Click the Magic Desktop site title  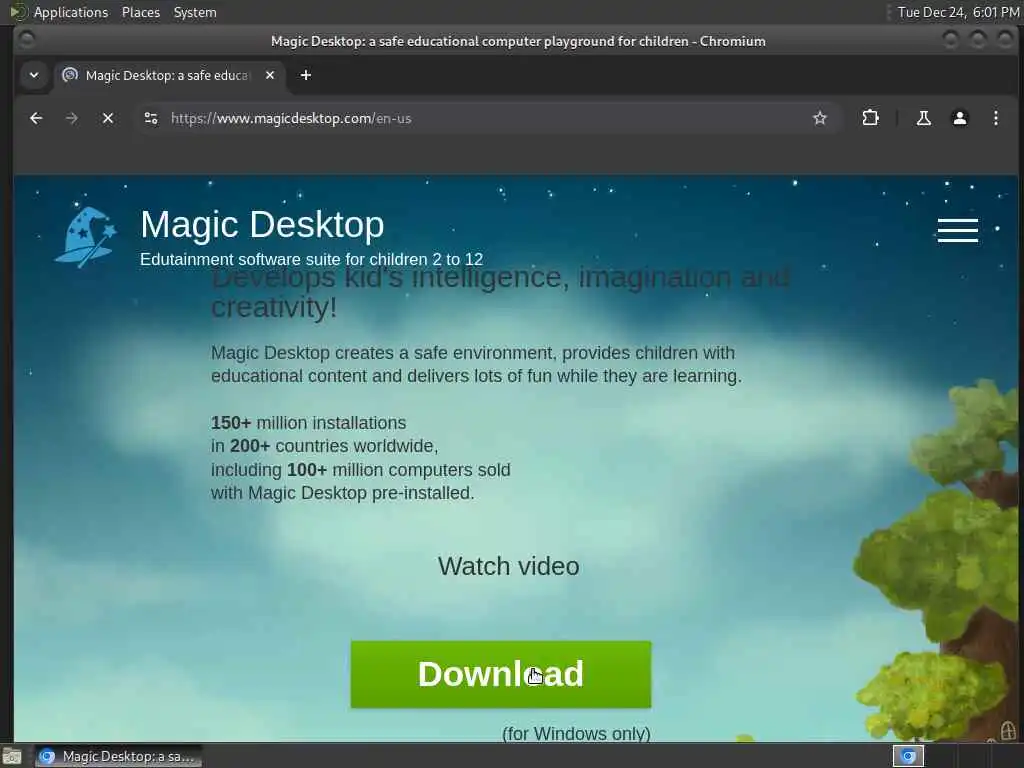262,225
